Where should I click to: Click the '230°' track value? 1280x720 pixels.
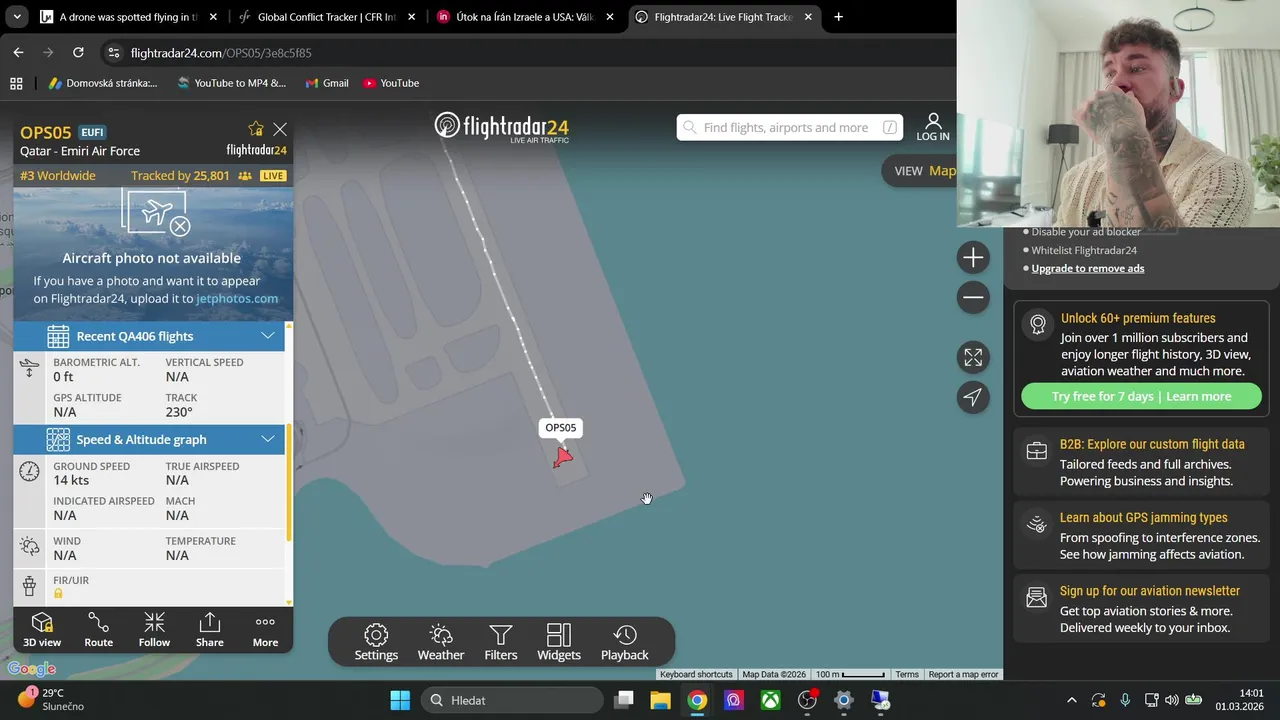(179, 412)
